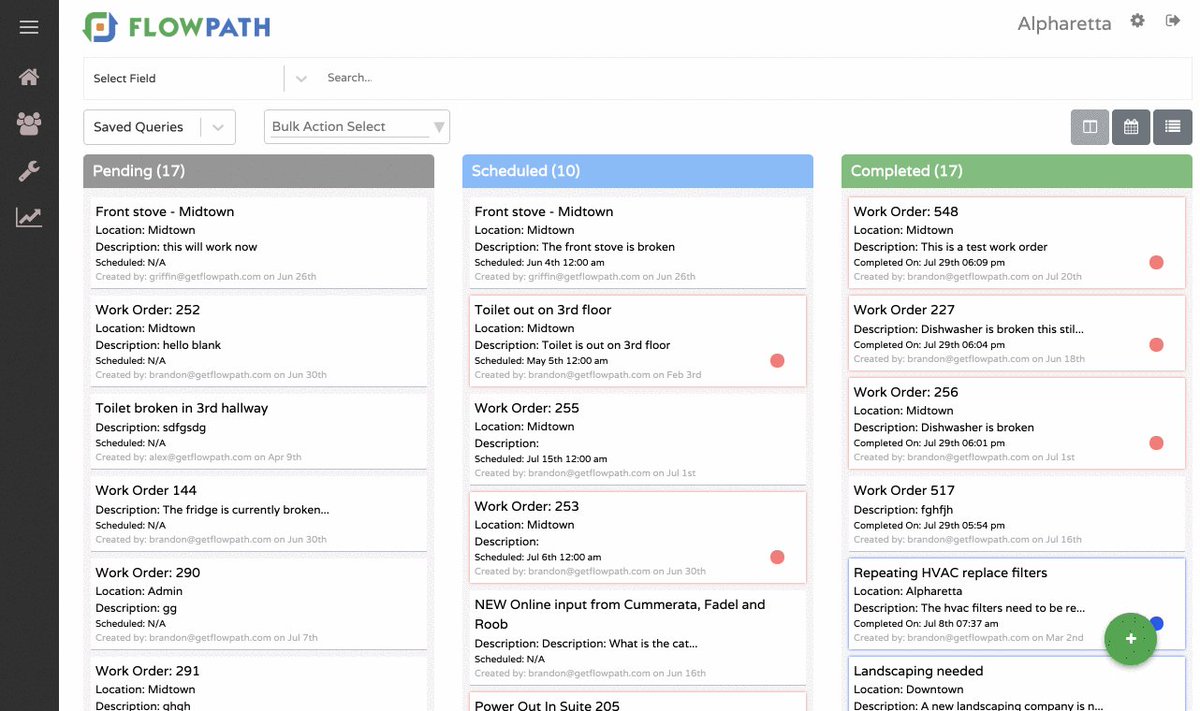Click 'Location: Alpharetta' on HVAC card
This screenshot has height=711, width=1200.
pos(908,591)
